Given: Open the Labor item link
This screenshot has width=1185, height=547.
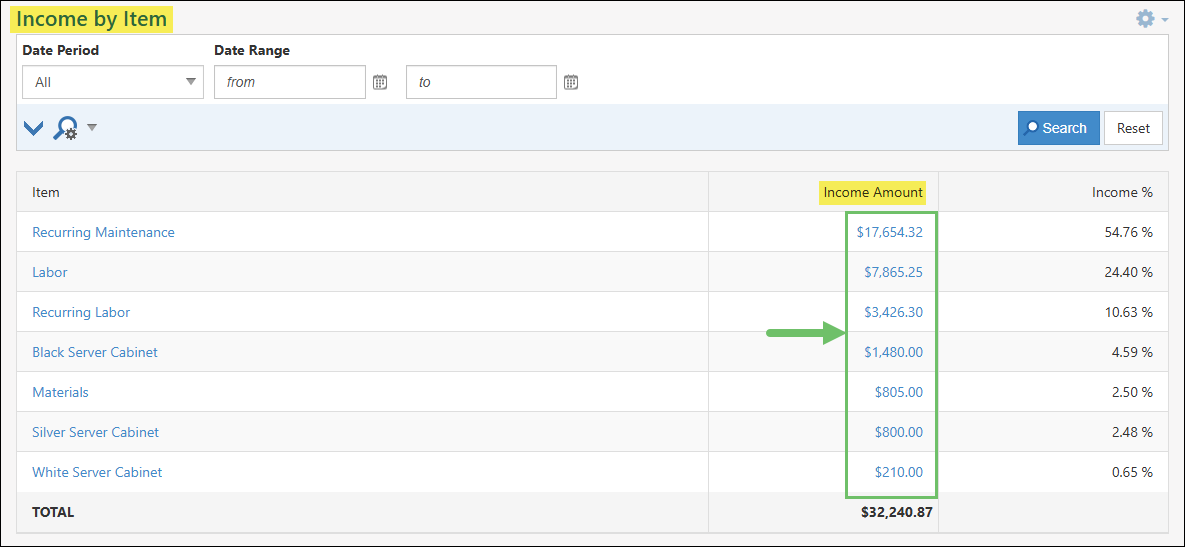Looking at the screenshot, I should pyautogui.click(x=50, y=272).
